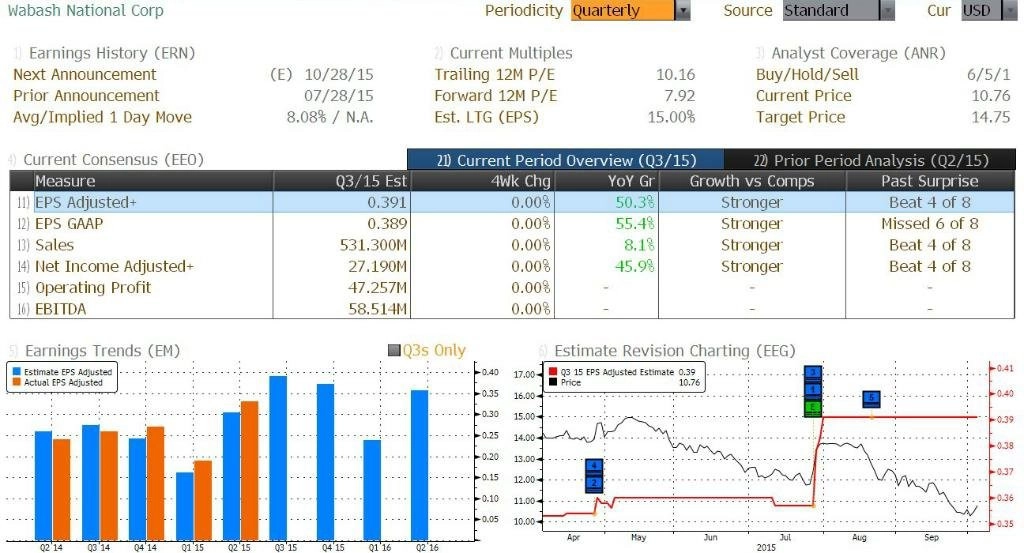The width and height of the screenshot is (1024, 553).
Task: Click red Q3 15 EPS Estimate legend swatch
Action: [x=553, y=371]
